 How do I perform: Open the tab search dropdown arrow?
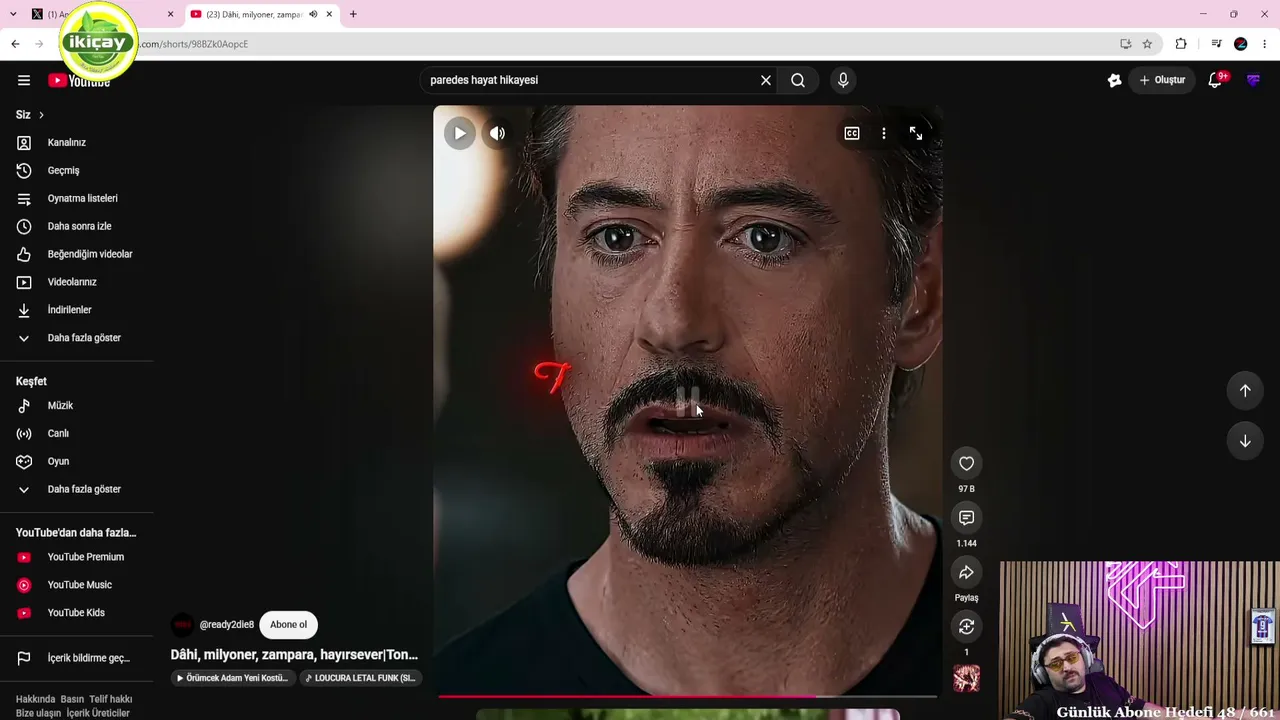(x=13, y=14)
